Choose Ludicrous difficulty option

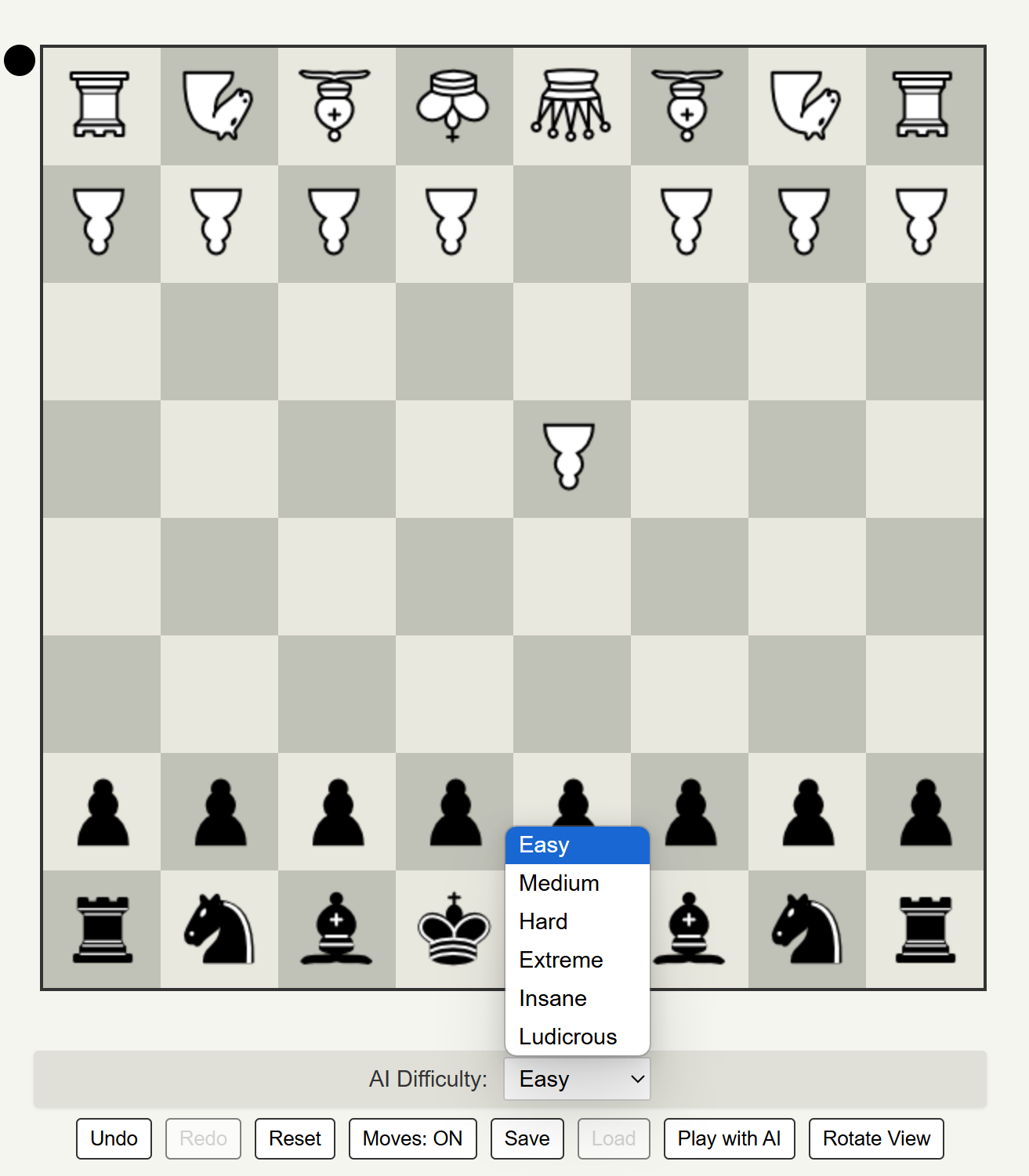(578, 1037)
